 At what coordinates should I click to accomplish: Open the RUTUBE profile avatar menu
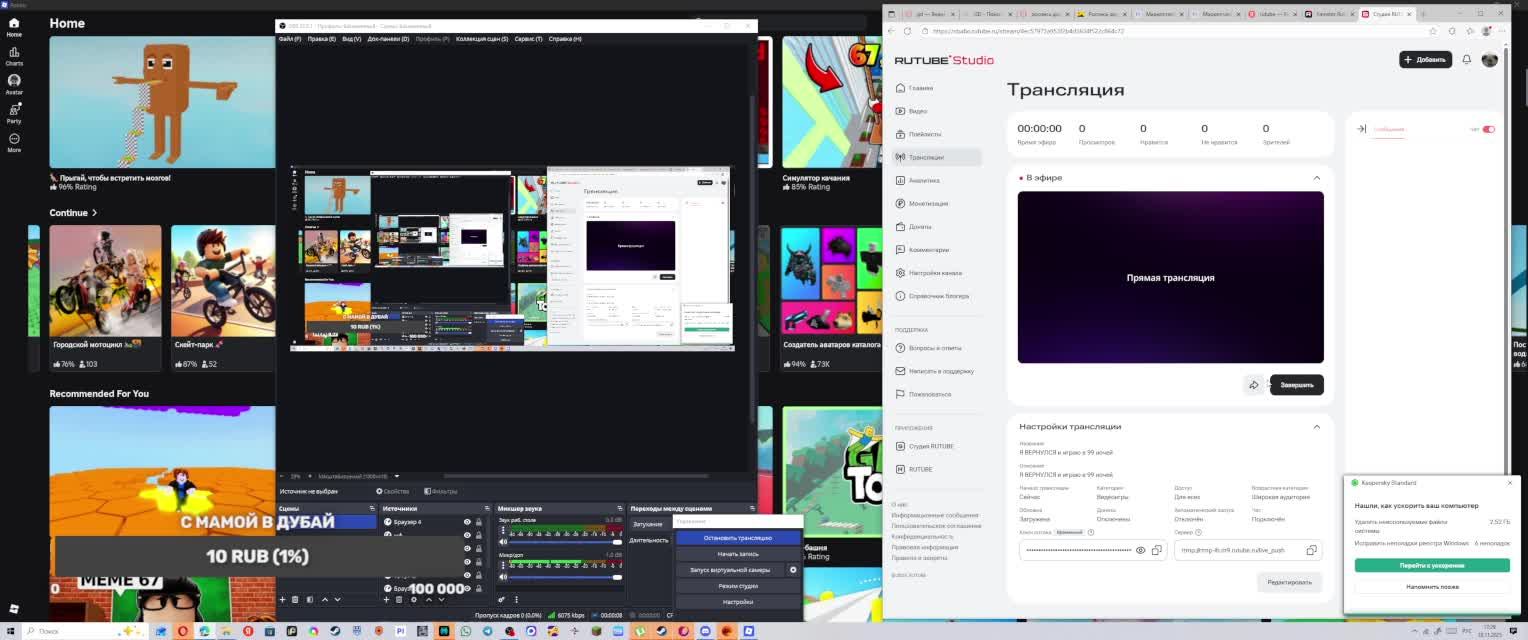(x=1489, y=60)
